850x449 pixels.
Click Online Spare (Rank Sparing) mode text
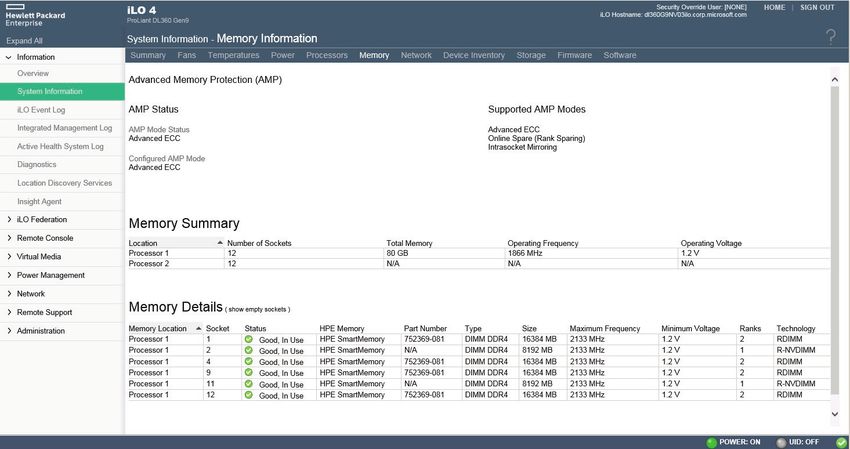pos(537,138)
